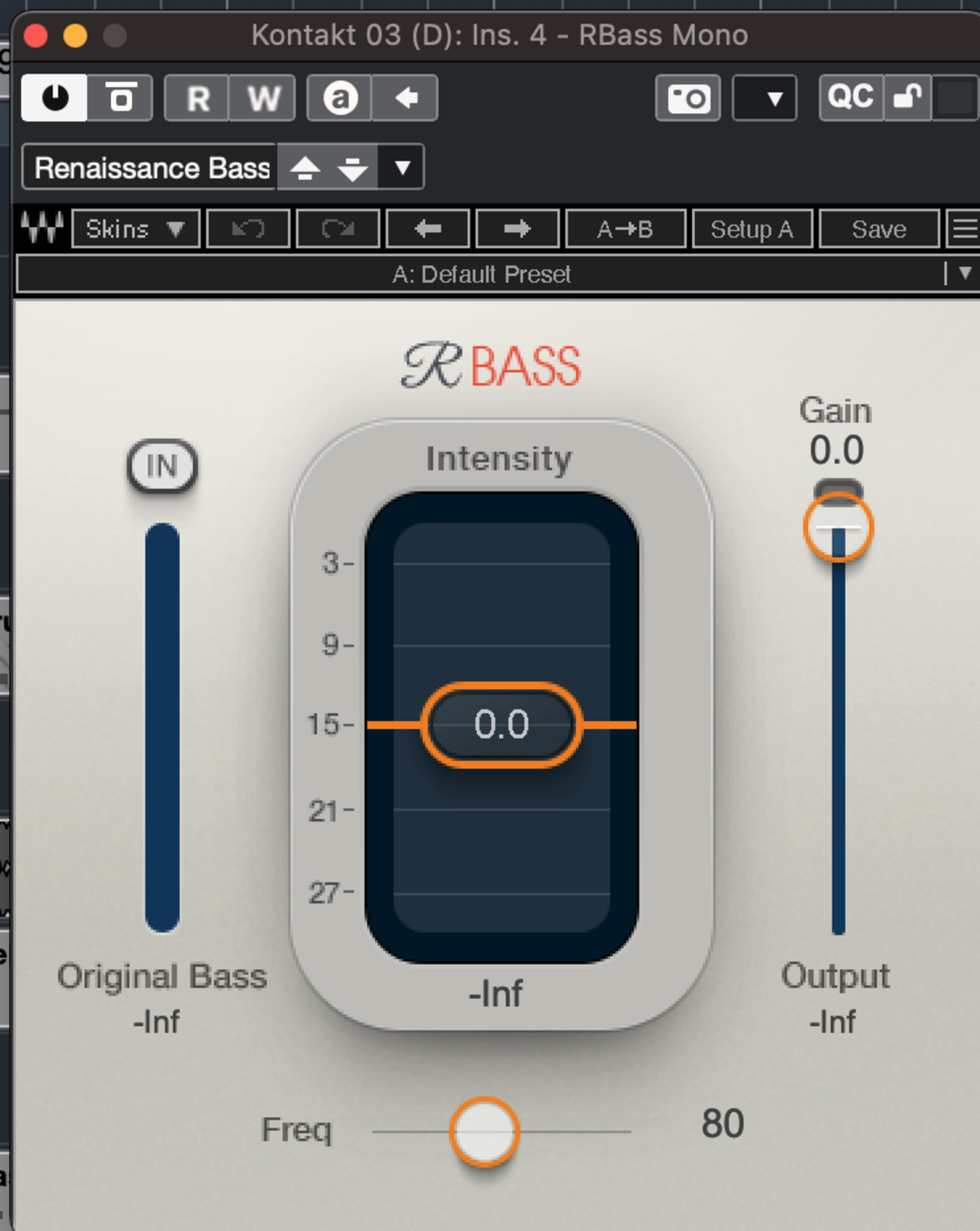Click the Waves redo arrow
980x1231 pixels.
(x=337, y=228)
